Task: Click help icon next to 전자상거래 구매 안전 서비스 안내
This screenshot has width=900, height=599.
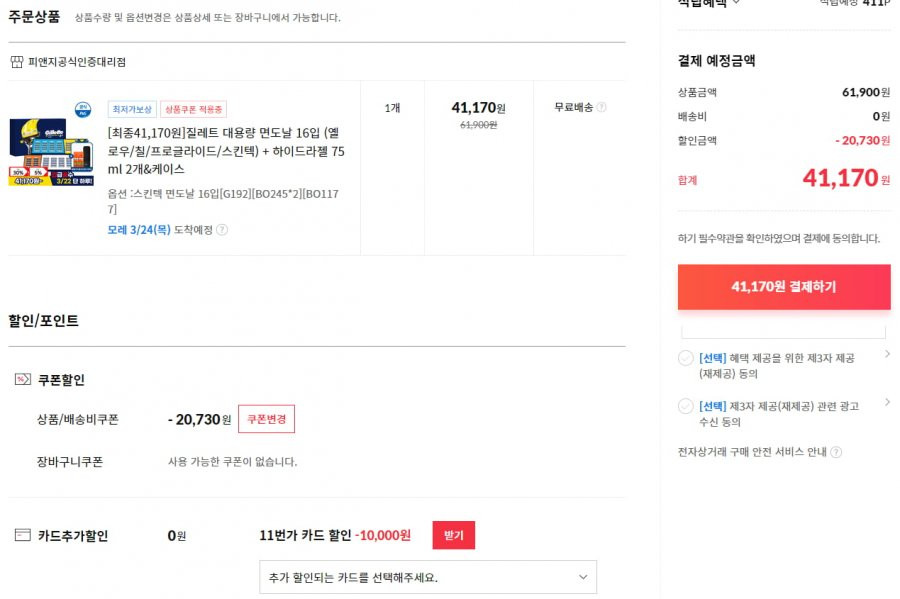Action: click(836, 452)
